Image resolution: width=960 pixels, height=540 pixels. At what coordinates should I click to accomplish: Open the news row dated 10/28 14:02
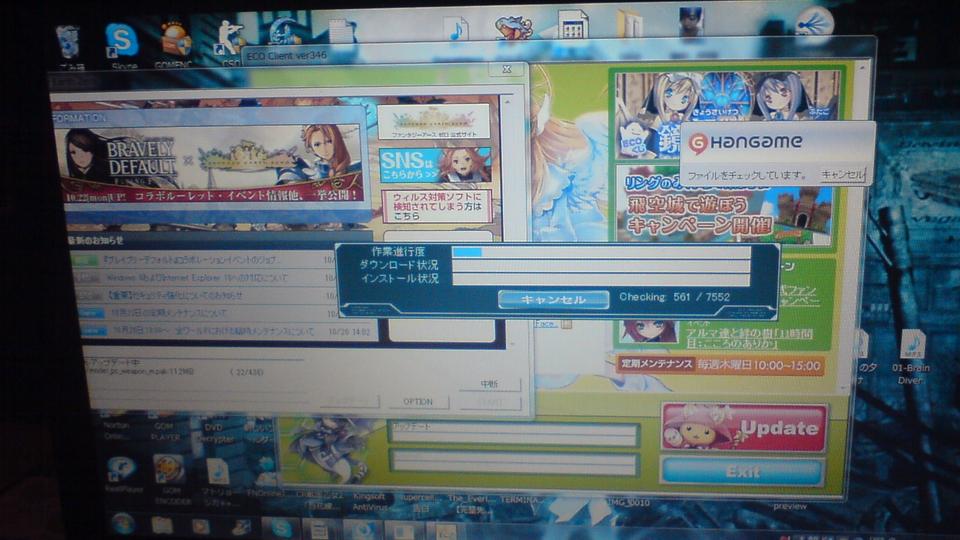tap(227, 331)
